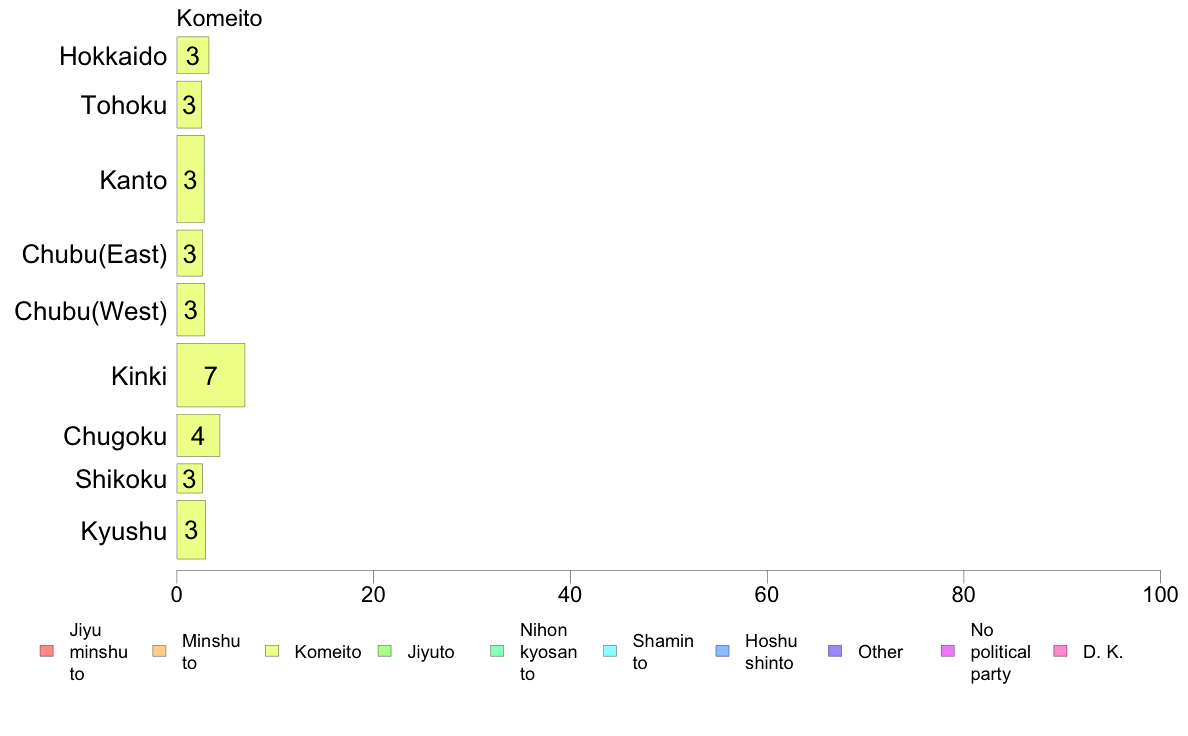Click the Shamin to cyan legend swatch

tap(610, 651)
